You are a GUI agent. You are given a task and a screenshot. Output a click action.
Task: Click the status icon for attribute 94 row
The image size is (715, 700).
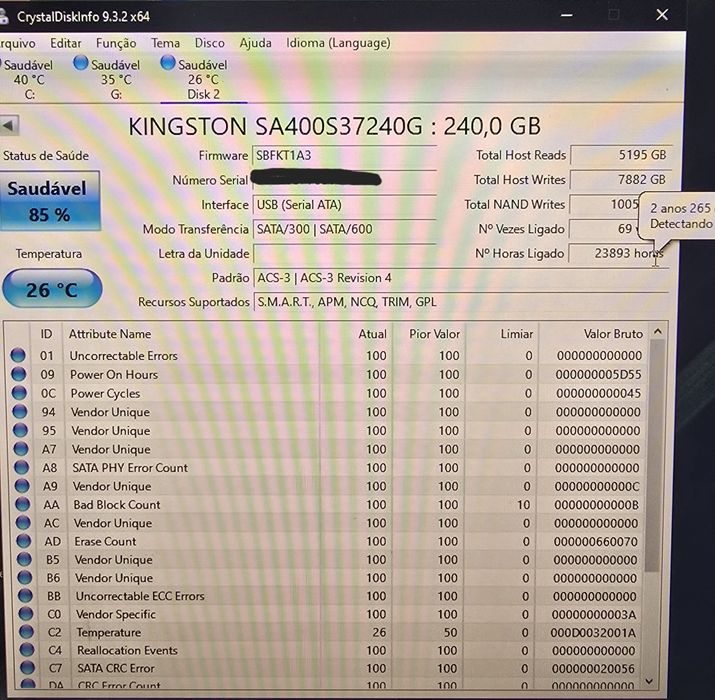point(20,411)
